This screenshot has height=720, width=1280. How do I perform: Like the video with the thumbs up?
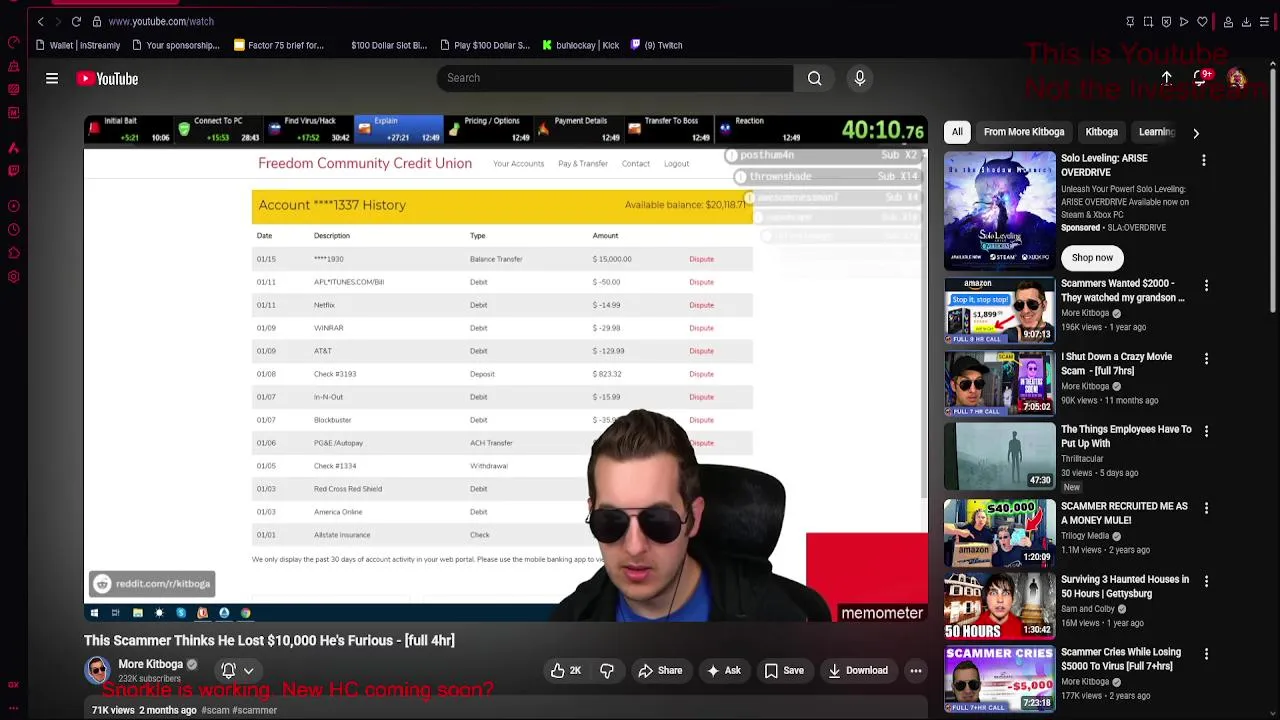click(566, 671)
